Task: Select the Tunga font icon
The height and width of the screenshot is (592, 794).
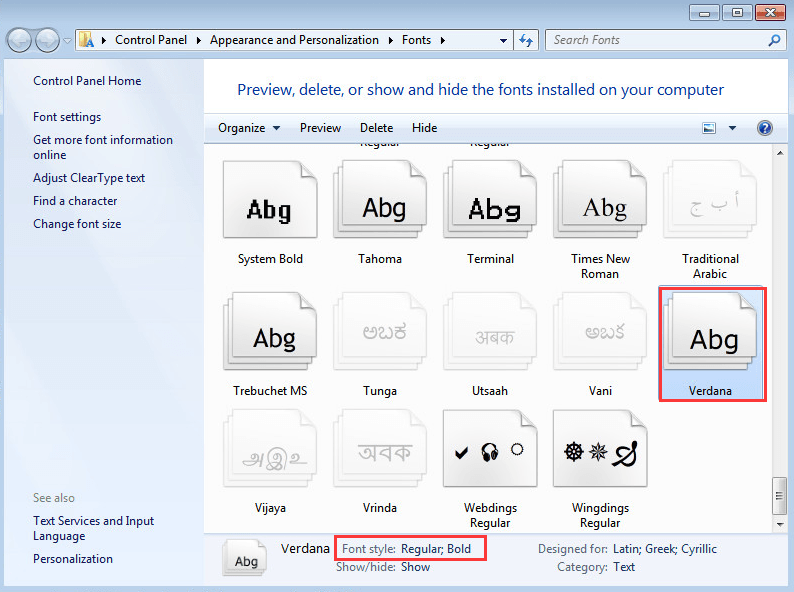Action: (380, 331)
